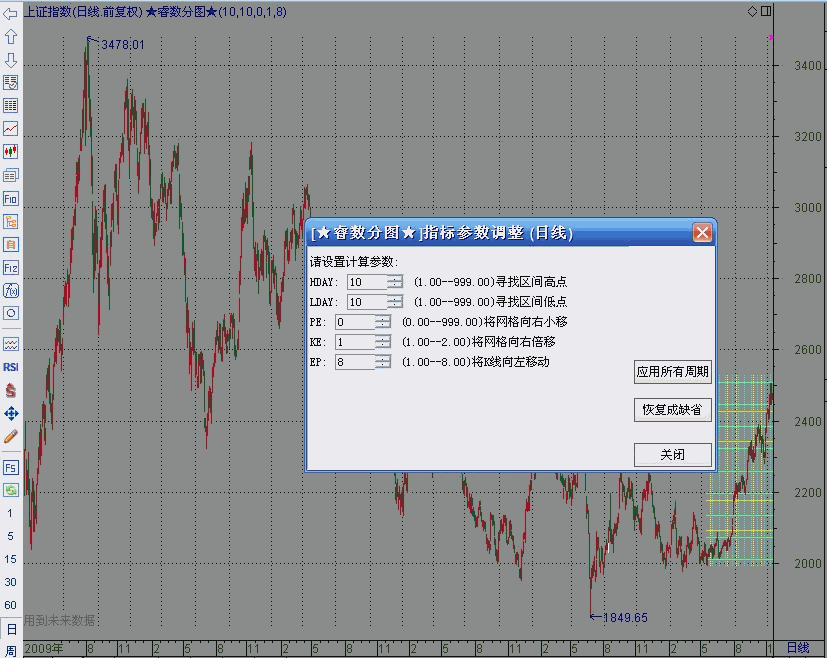Click the split window icon at top right
827x662 pixels.
[x=766, y=11]
